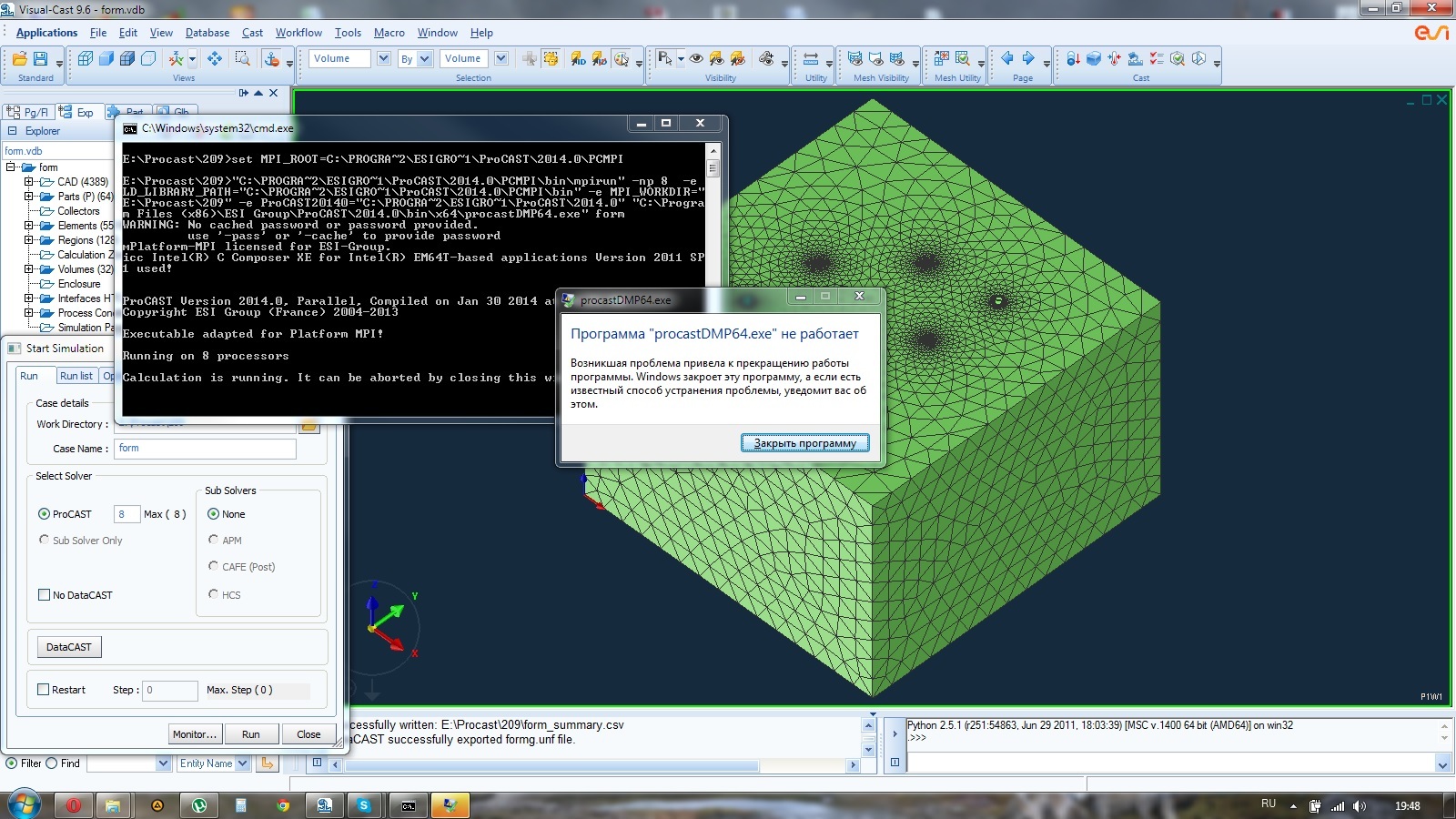Click the thermometer boundary condition icon in Cast toolbar

(1115, 58)
